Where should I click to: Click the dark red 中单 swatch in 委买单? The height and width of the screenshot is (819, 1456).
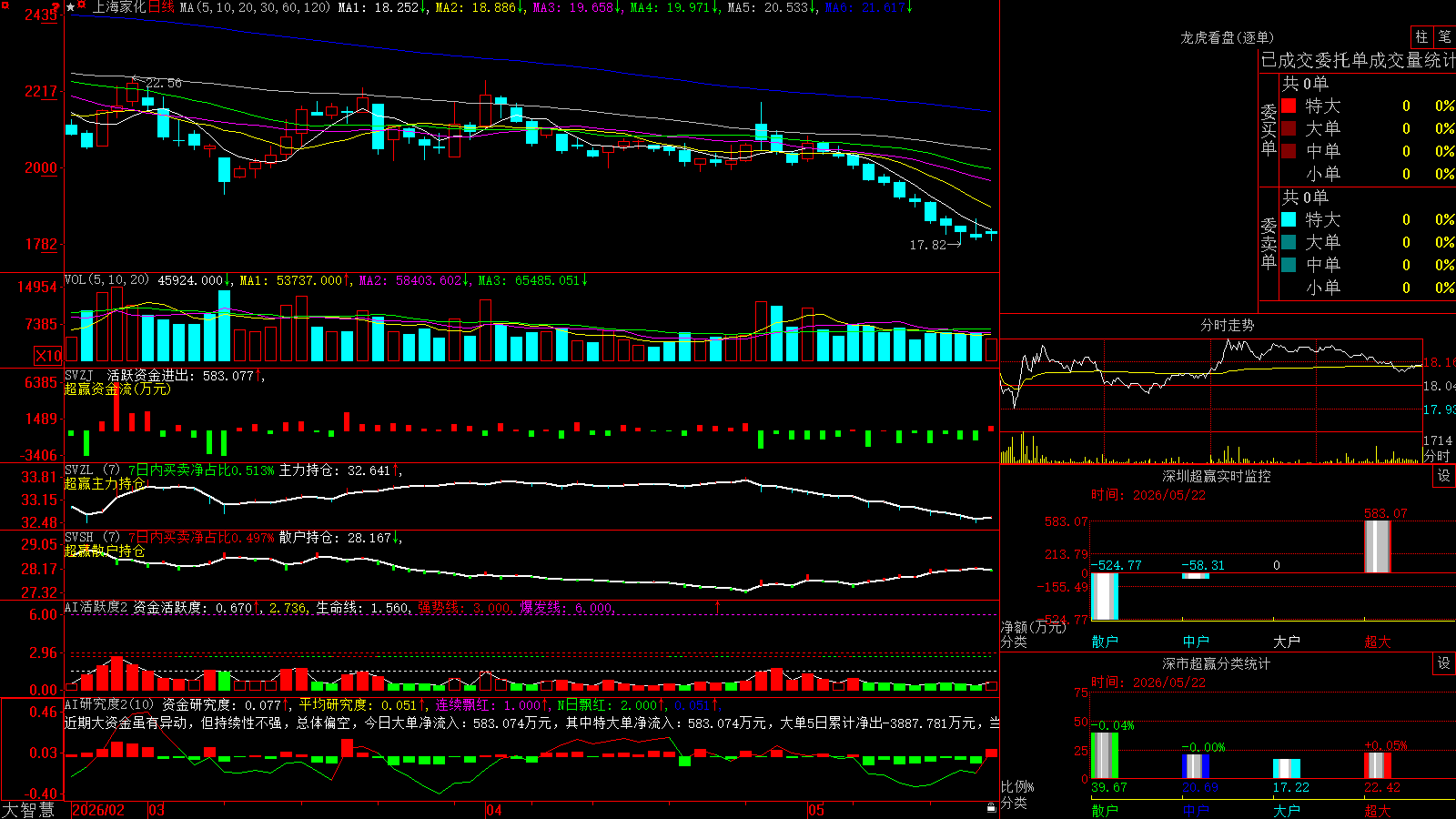click(1289, 150)
